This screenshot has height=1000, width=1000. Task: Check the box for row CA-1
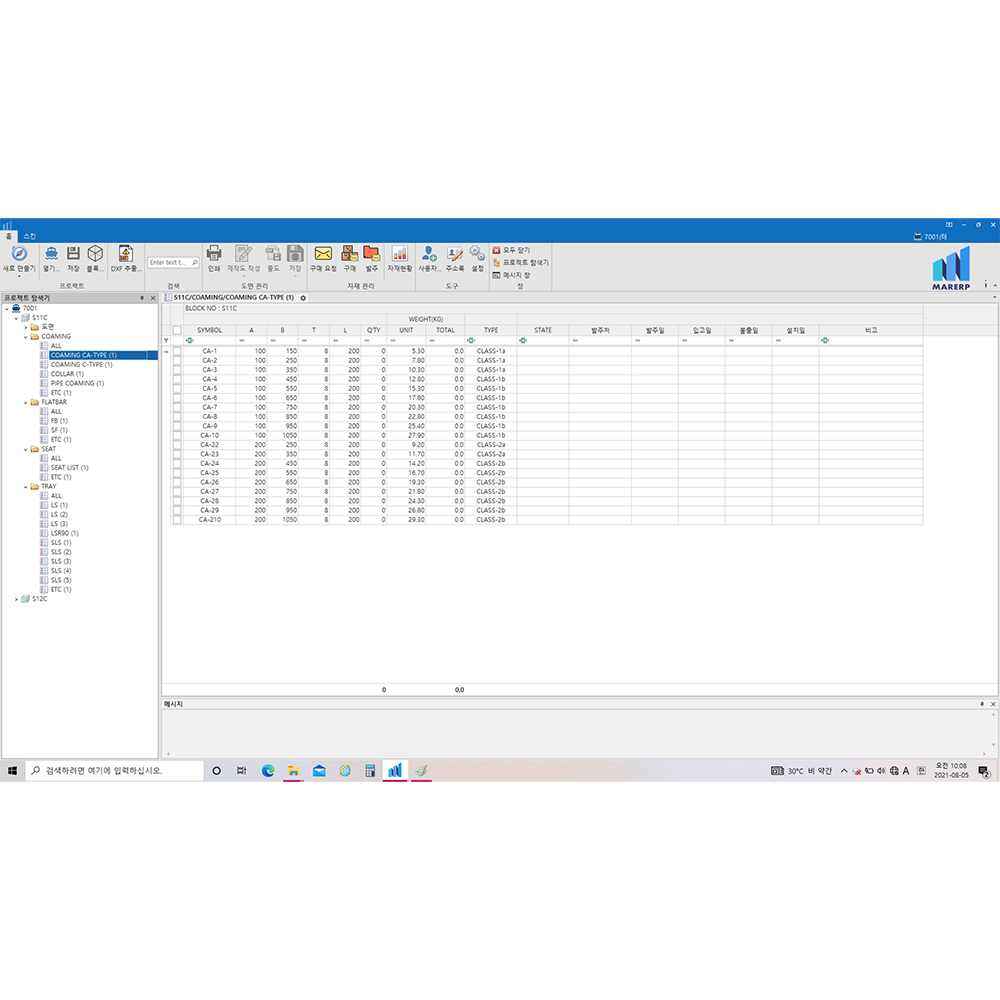pos(177,351)
